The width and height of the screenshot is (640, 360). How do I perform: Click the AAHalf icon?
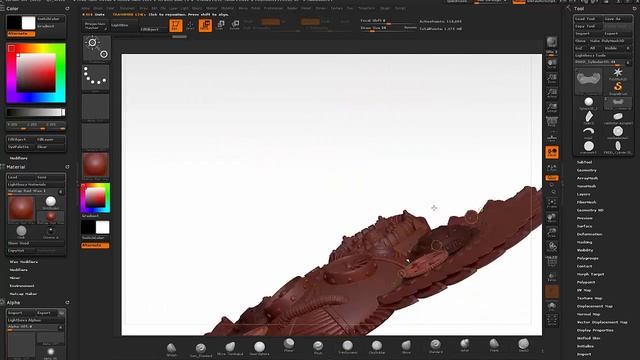[x=552, y=107]
